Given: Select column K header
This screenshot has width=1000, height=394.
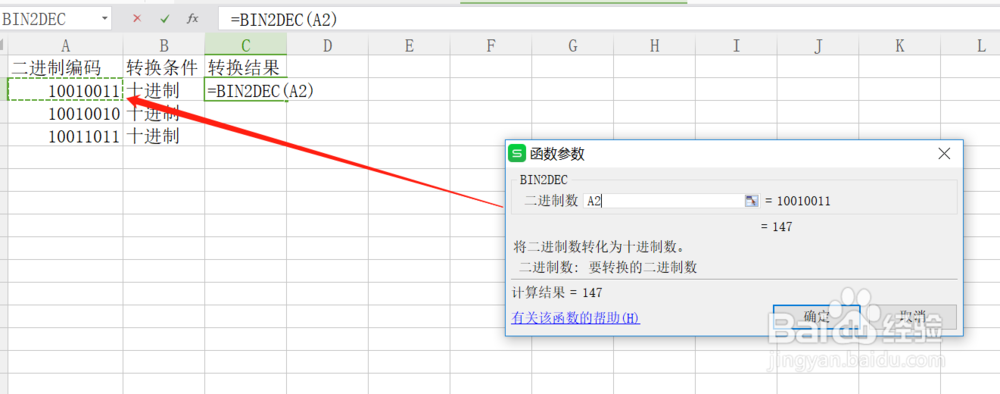Looking at the screenshot, I should [899, 45].
